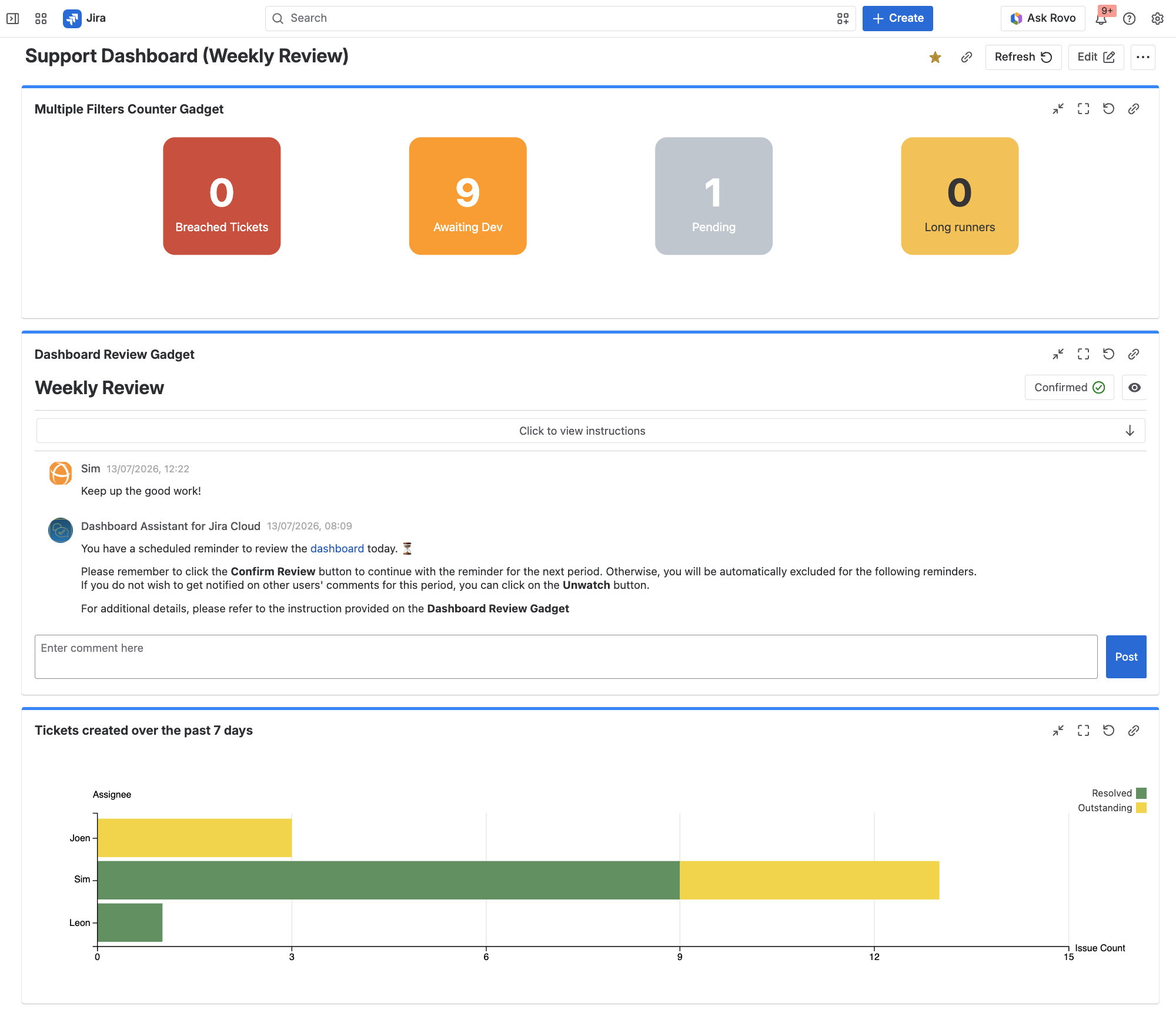Screen dimensions: 1176x1013
Task: Toggle the watch eye icon for Weekly Review
Action: 1134,388
